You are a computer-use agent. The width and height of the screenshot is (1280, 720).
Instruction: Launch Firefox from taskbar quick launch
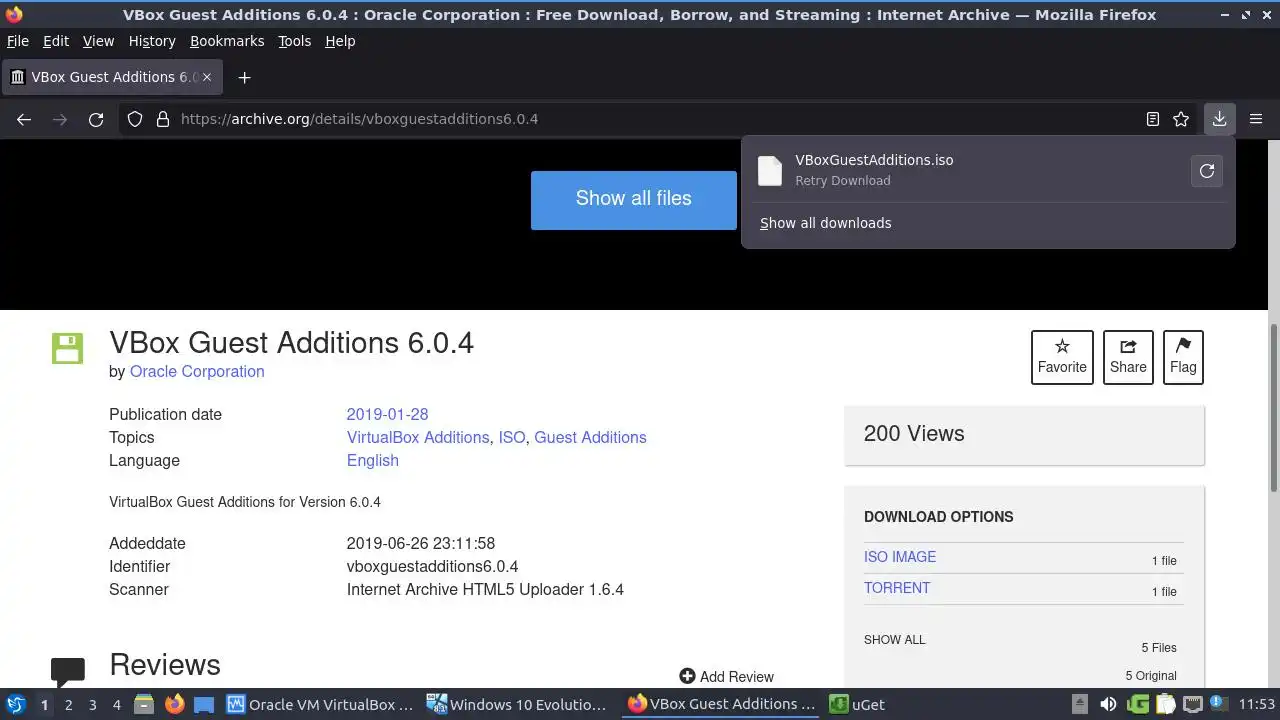click(x=174, y=704)
